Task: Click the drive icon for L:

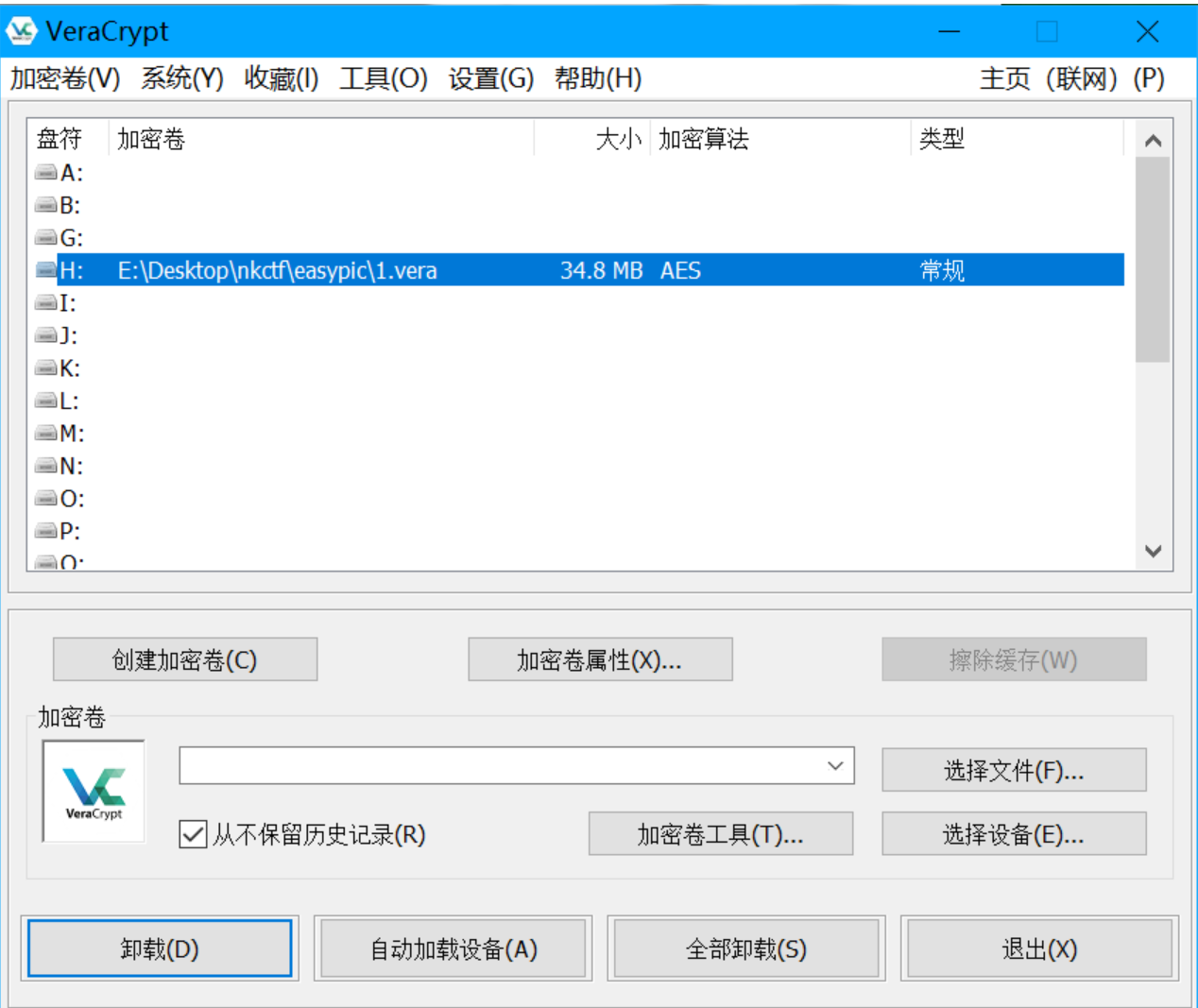Action: (x=45, y=401)
